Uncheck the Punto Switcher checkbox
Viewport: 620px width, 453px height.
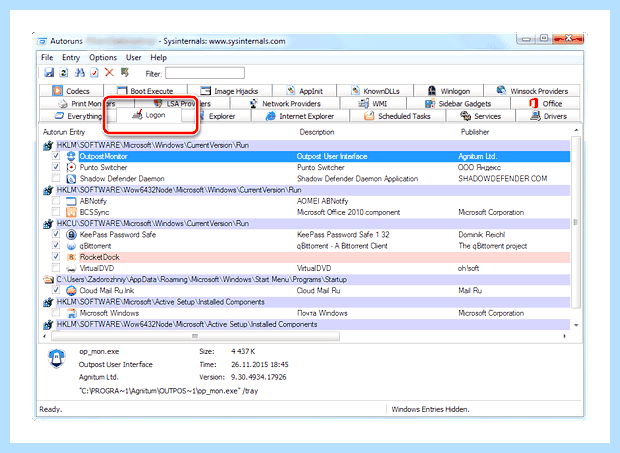(56, 167)
